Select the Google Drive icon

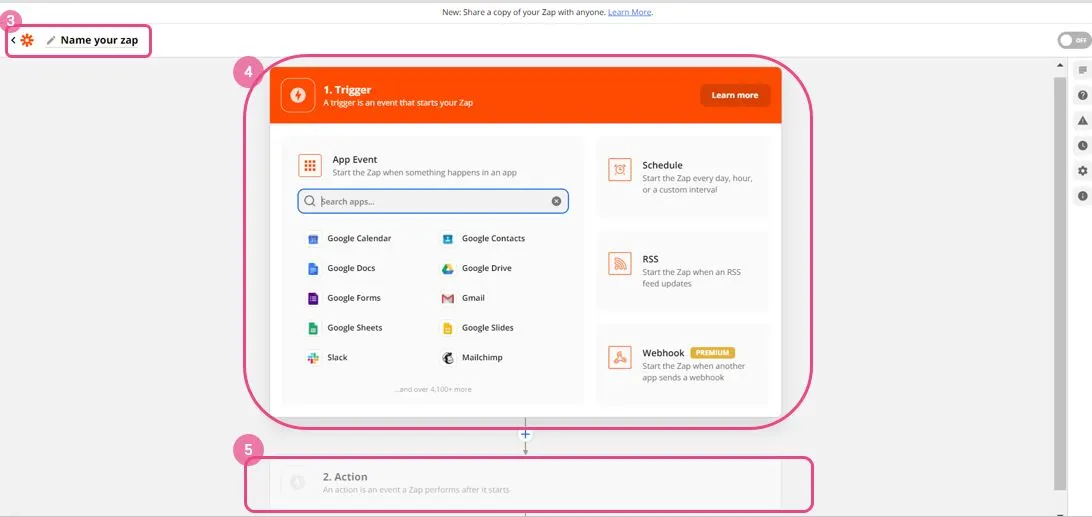pos(448,269)
